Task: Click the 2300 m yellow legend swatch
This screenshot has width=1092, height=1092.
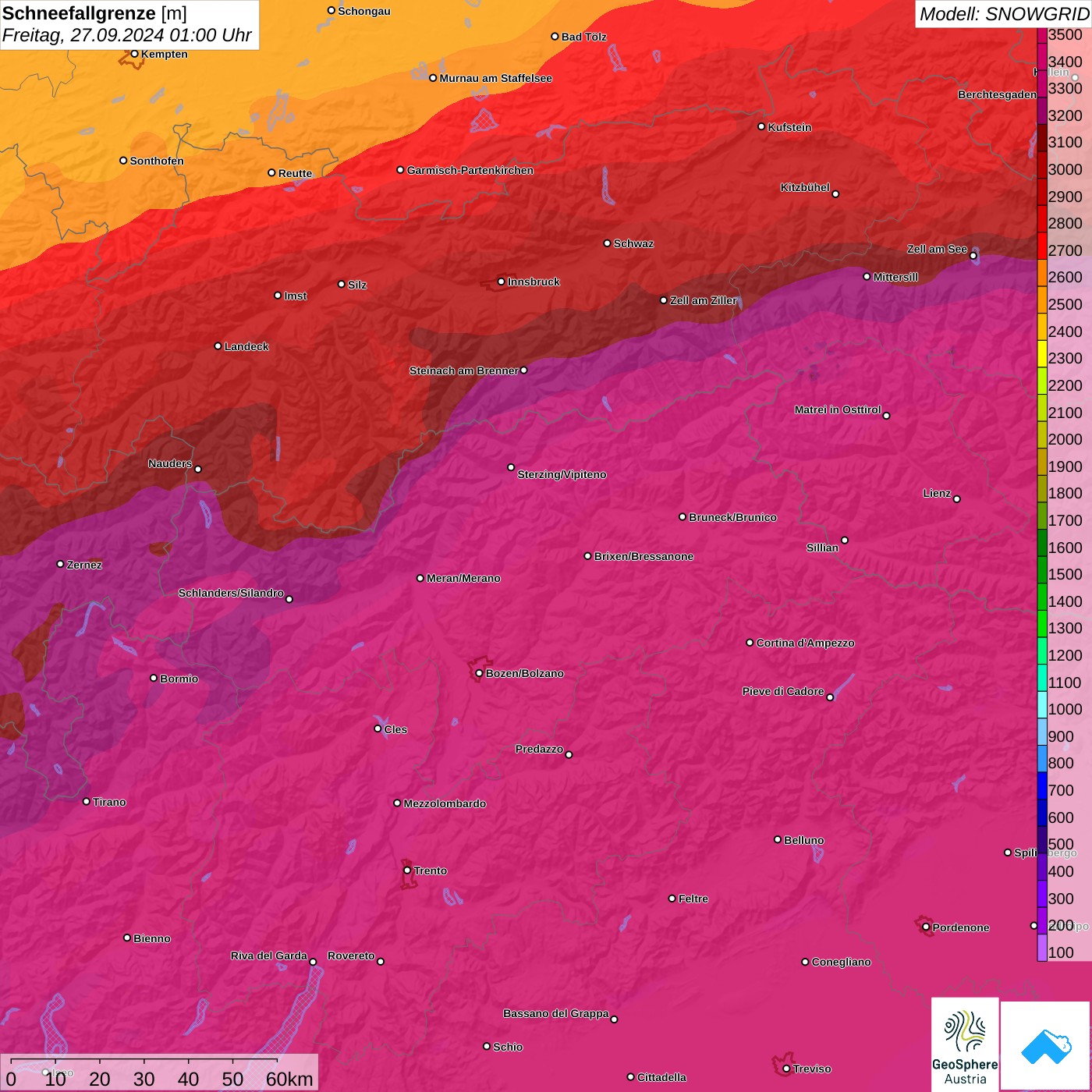Action: [1042, 353]
